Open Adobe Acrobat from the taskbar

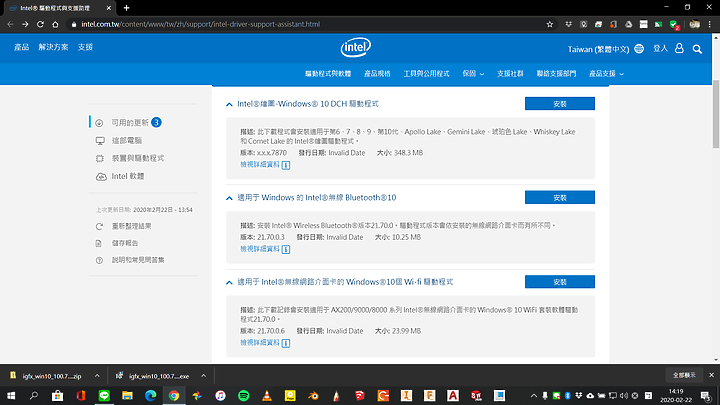tap(453, 395)
